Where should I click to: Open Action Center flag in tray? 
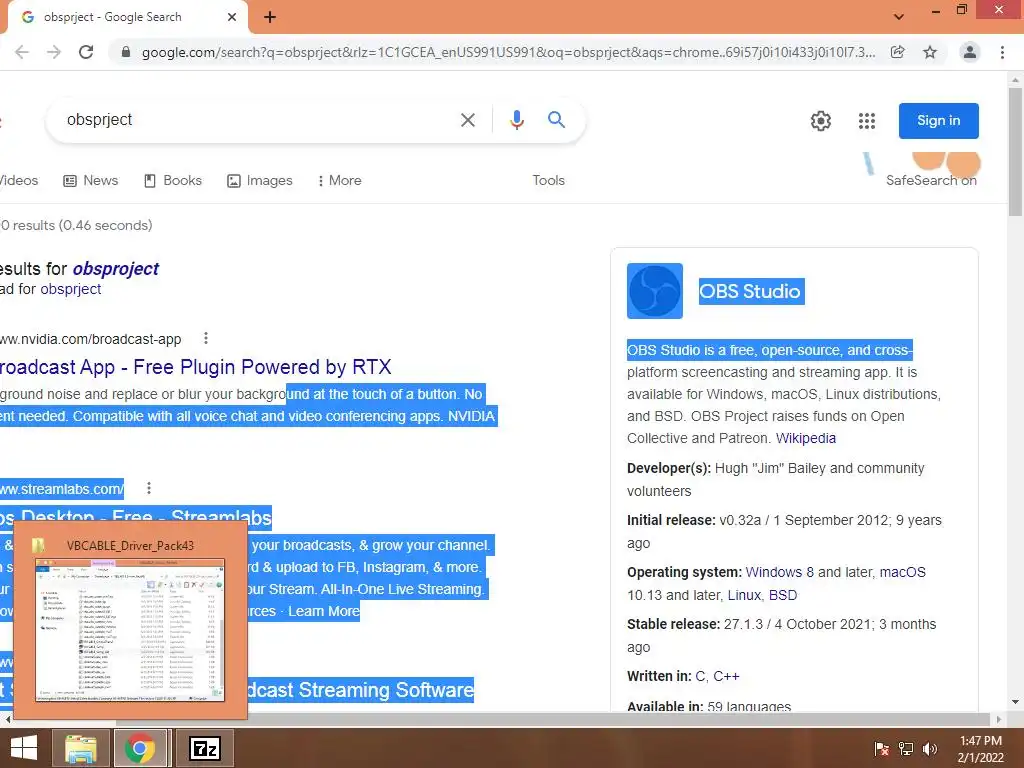882,748
